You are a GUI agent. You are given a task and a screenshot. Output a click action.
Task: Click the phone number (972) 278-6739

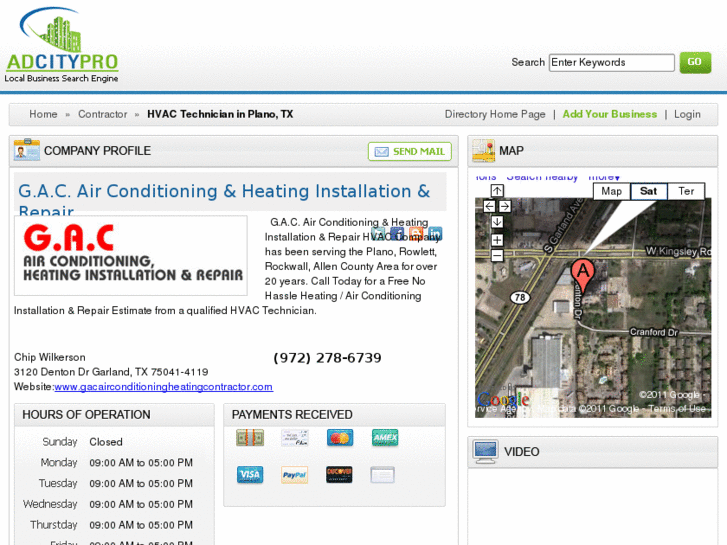[327, 358]
